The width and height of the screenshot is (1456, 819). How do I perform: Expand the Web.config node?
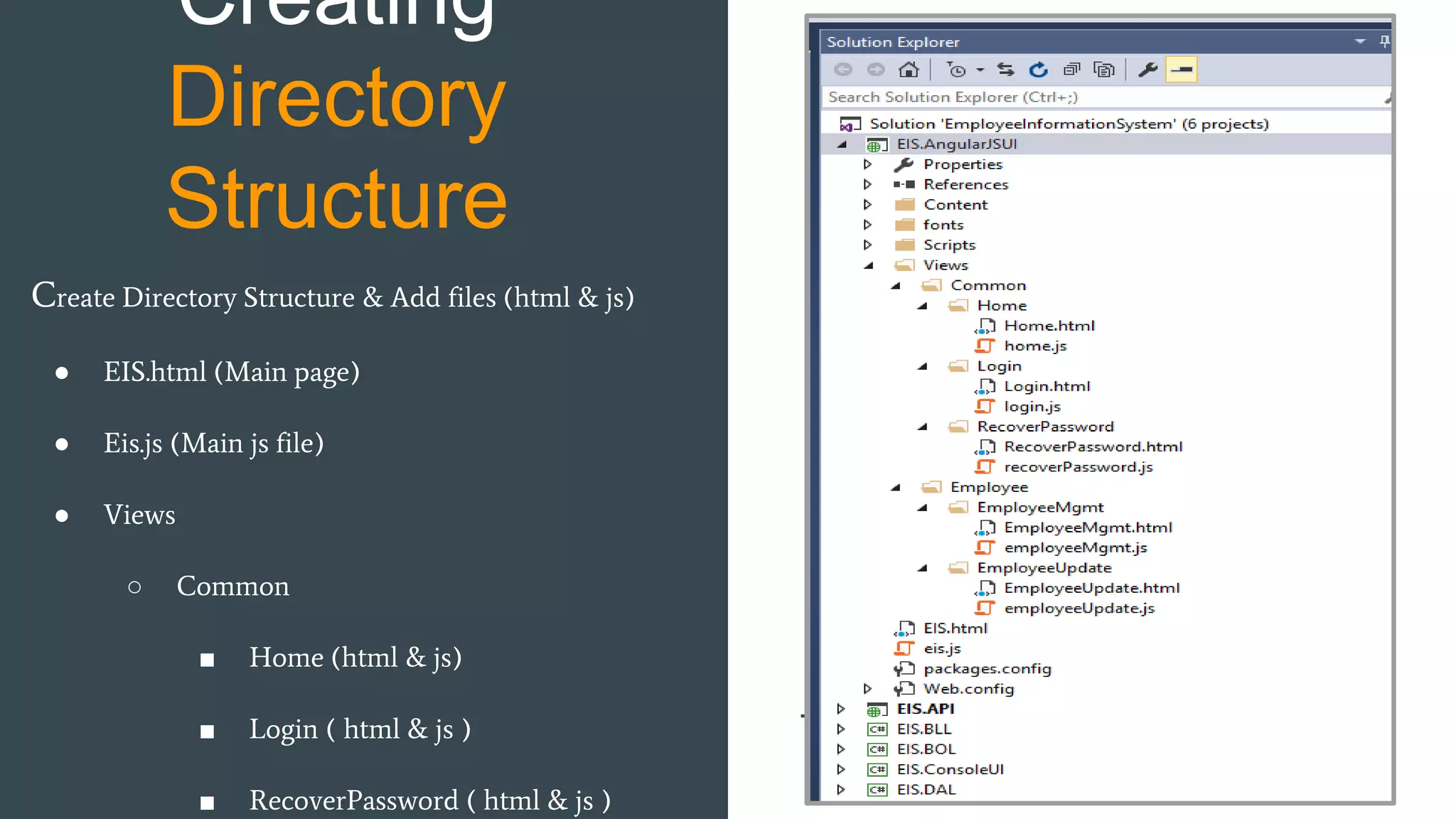[x=867, y=688]
